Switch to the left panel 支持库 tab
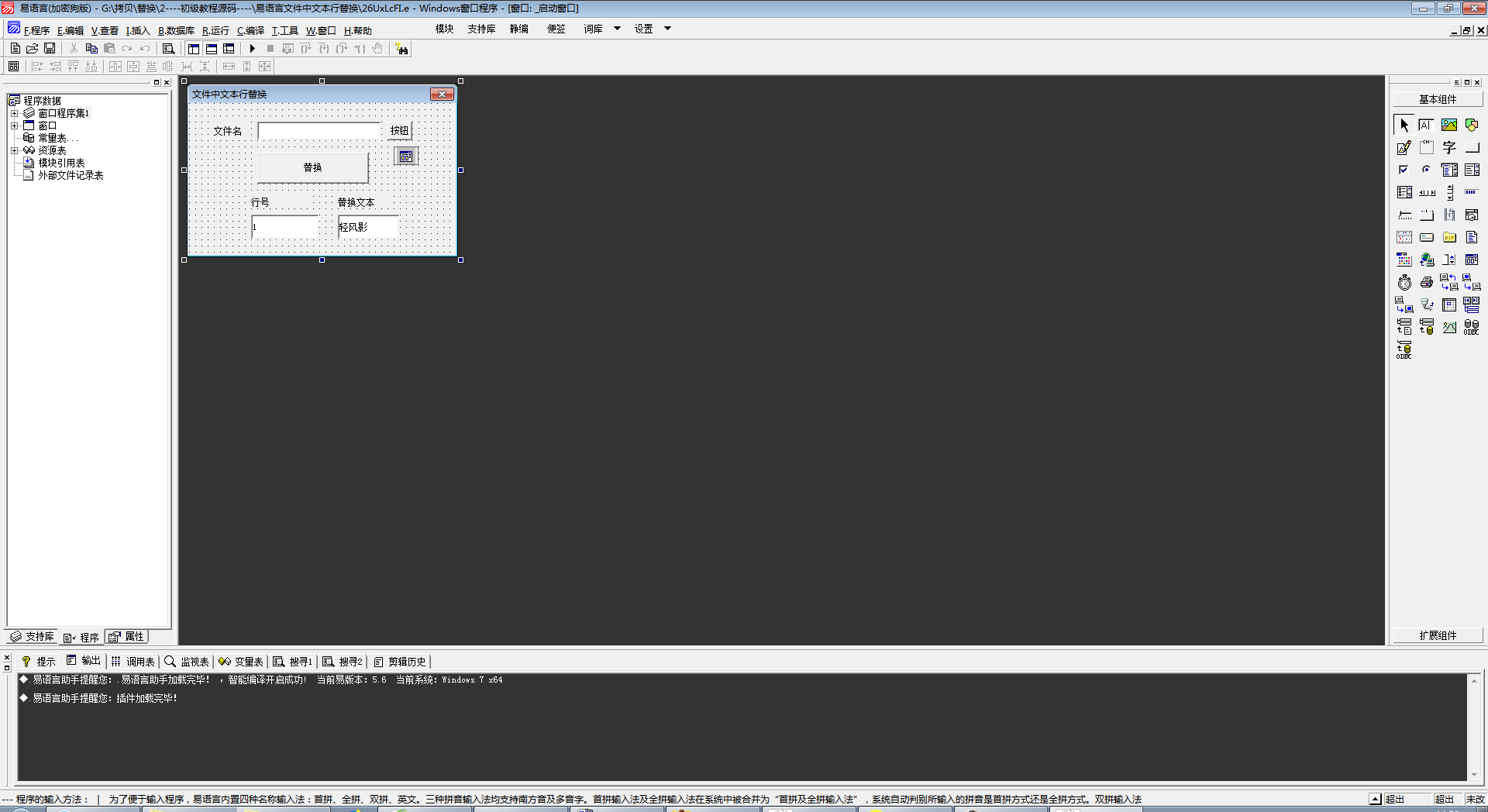 point(32,637)
